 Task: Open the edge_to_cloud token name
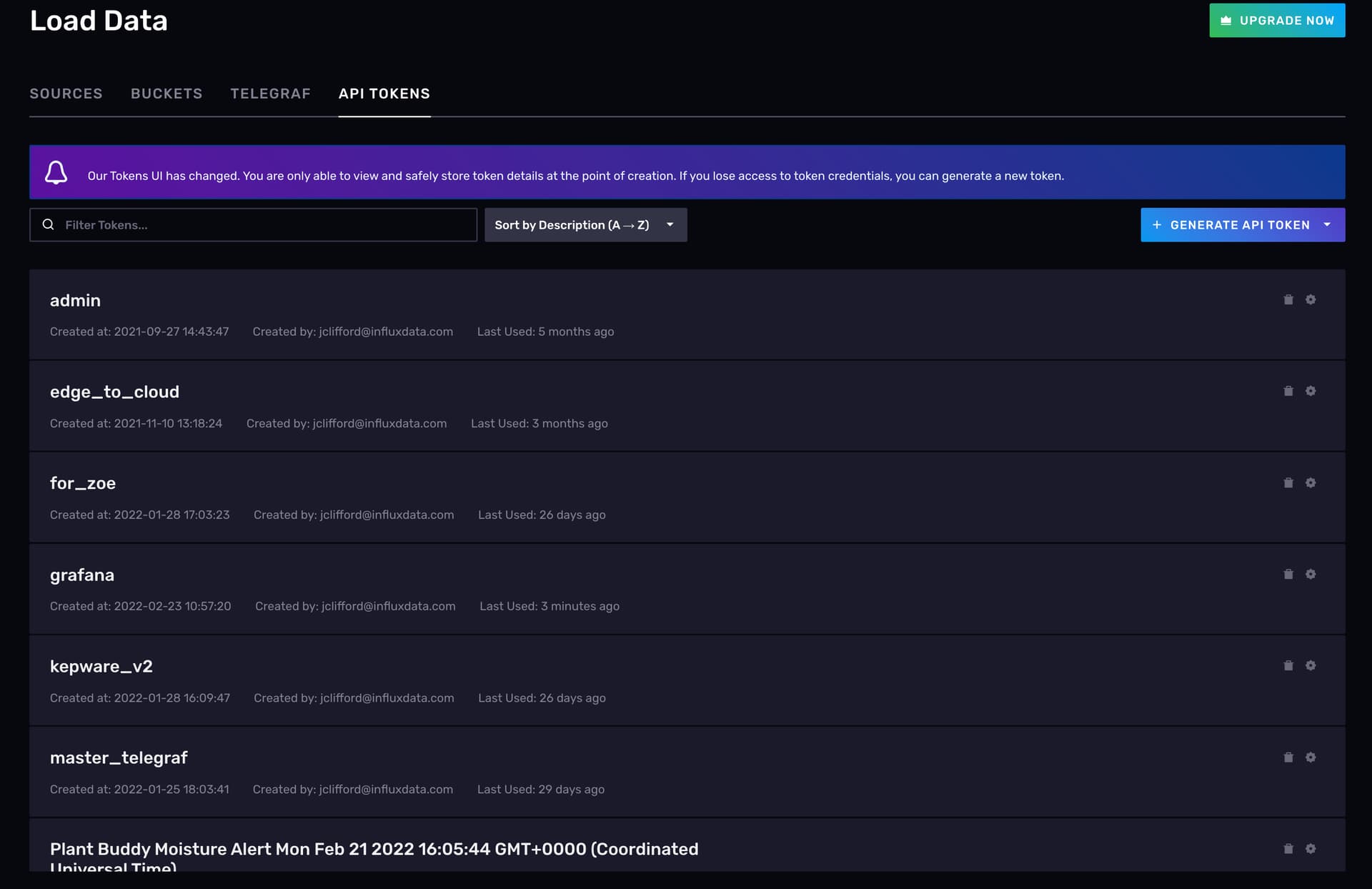(x=114, y=392)
